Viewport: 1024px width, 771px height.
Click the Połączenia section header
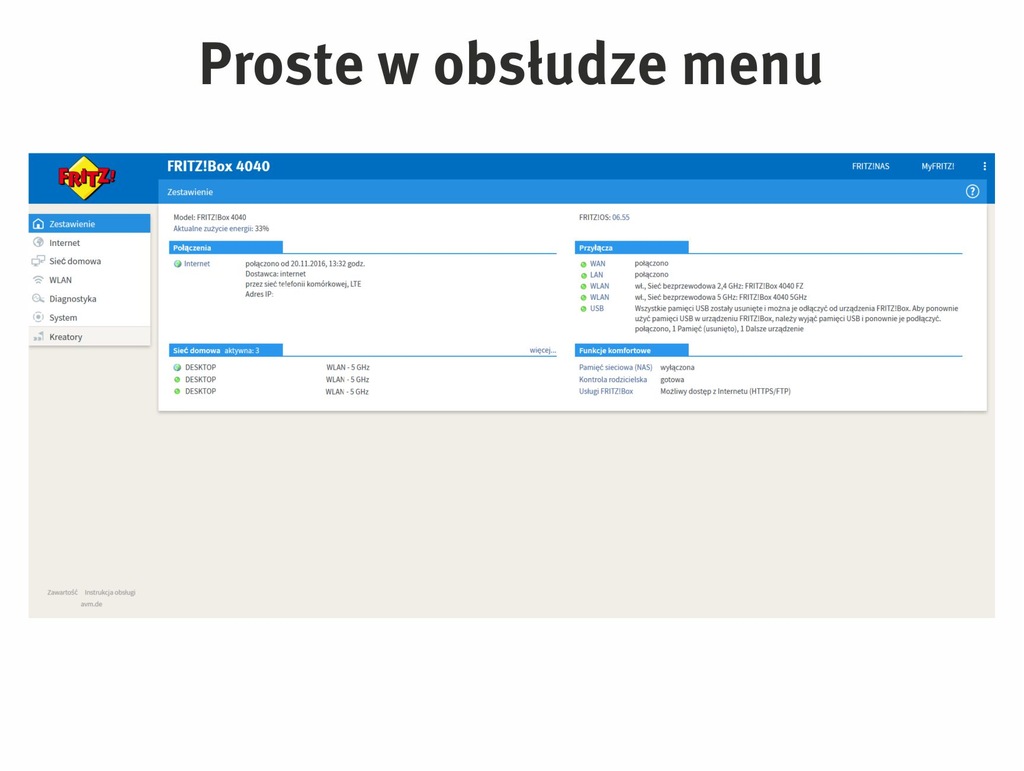point(225,247)
